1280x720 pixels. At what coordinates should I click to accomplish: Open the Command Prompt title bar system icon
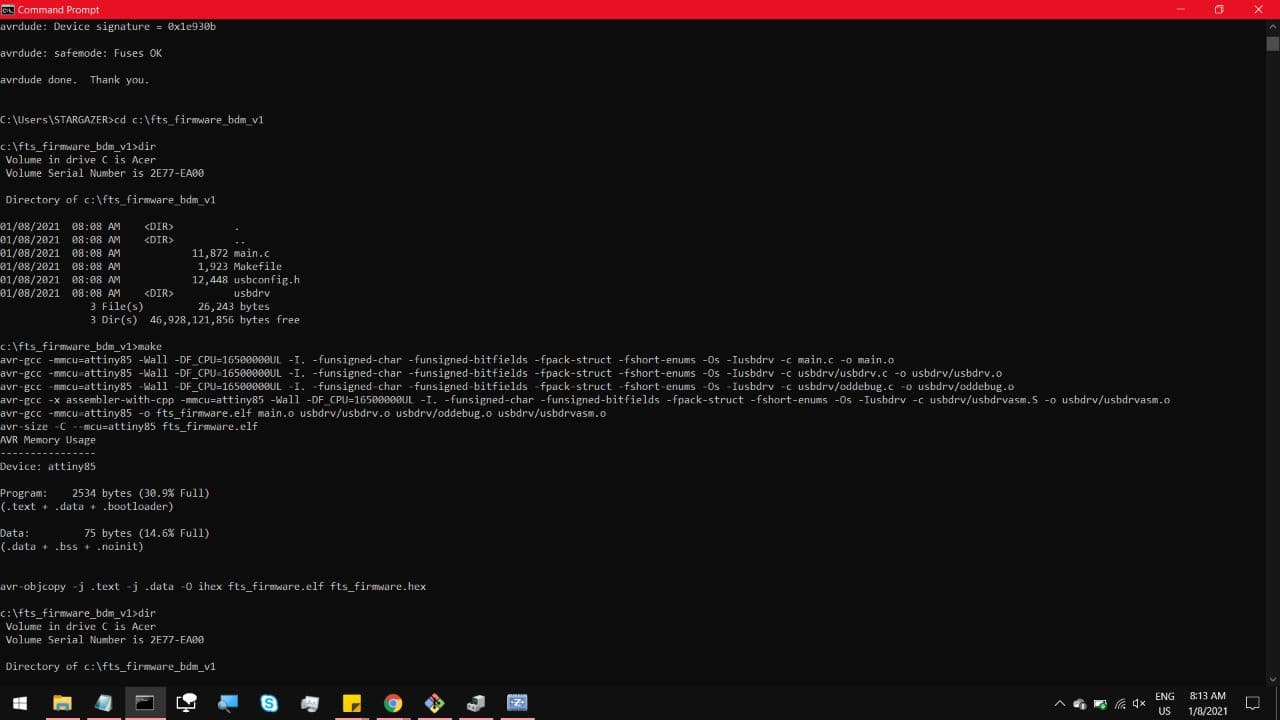tap(8, 9)
